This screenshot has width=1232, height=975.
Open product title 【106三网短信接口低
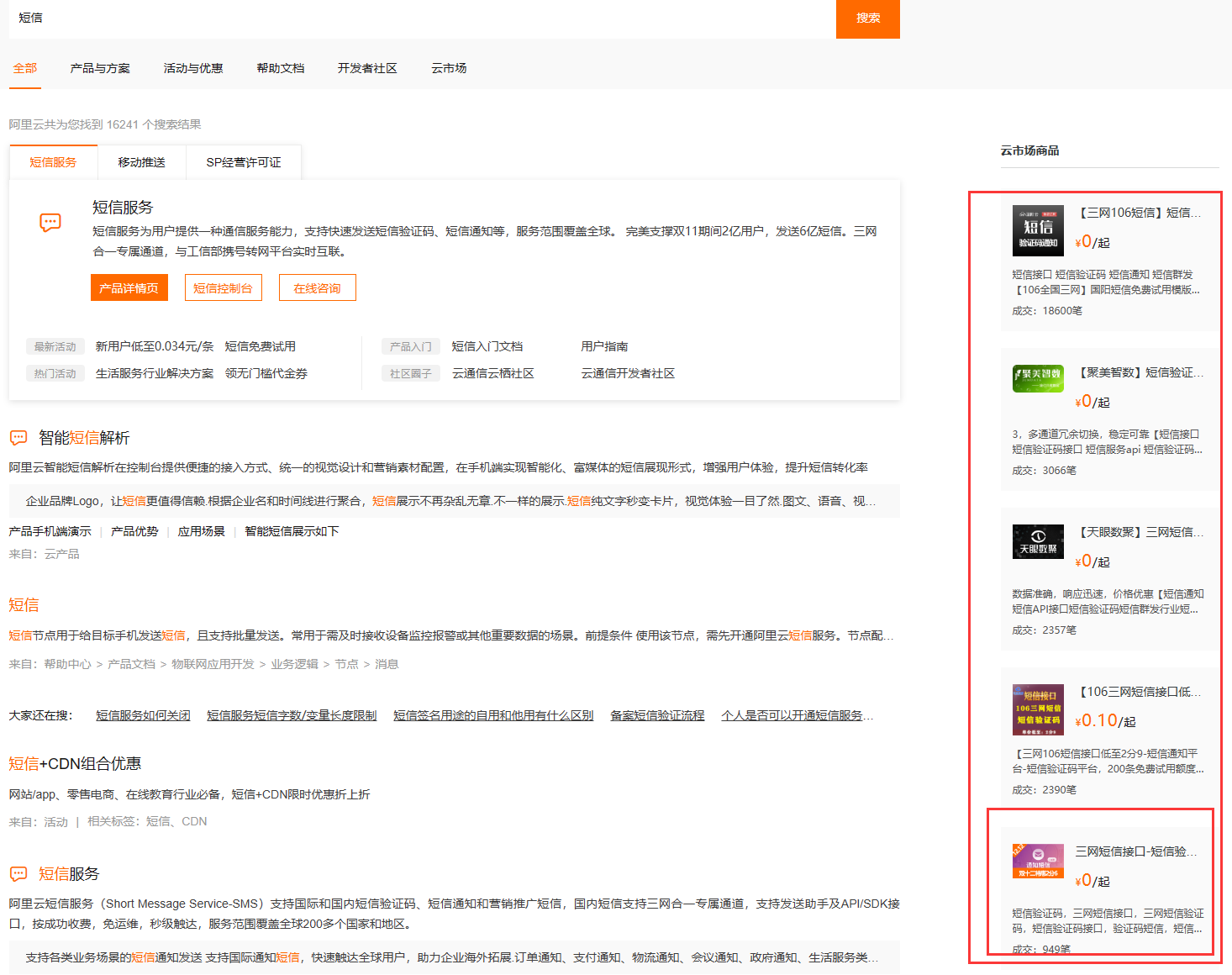[x=1139, y=692]
